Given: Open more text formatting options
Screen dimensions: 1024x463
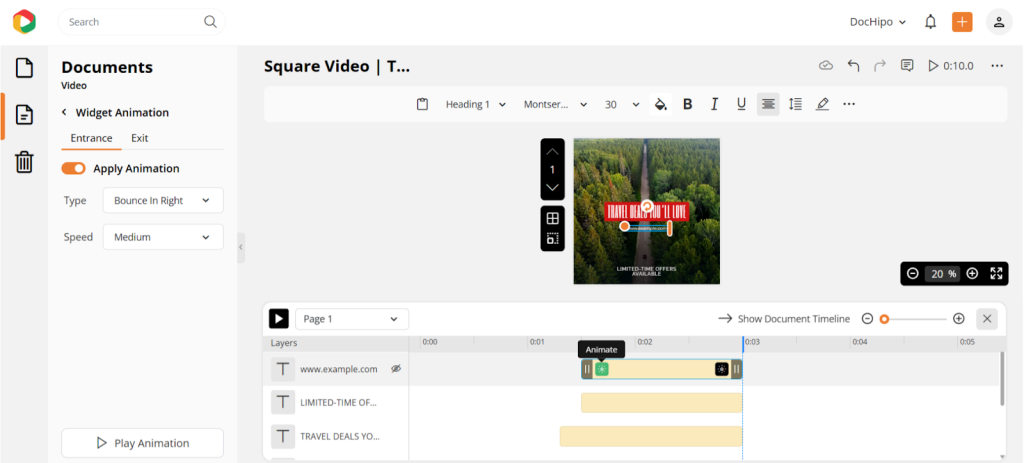Looking at the screenshot, I should point(849,104).
